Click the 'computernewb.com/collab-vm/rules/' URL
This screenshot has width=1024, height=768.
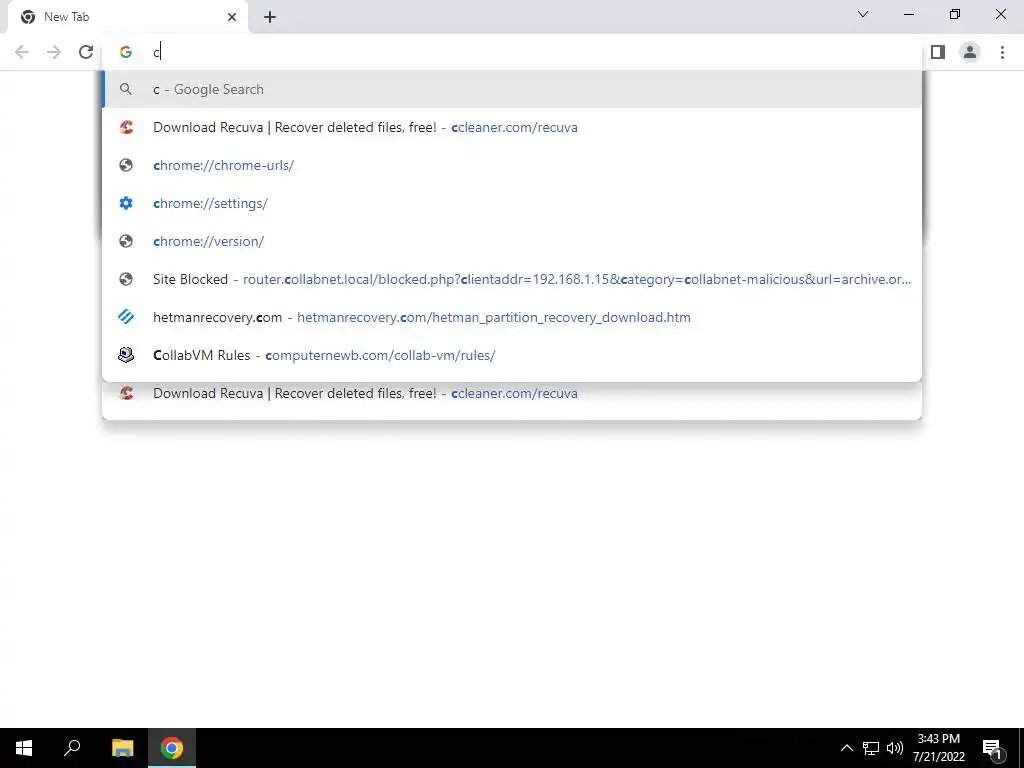[x=380, y=355]
